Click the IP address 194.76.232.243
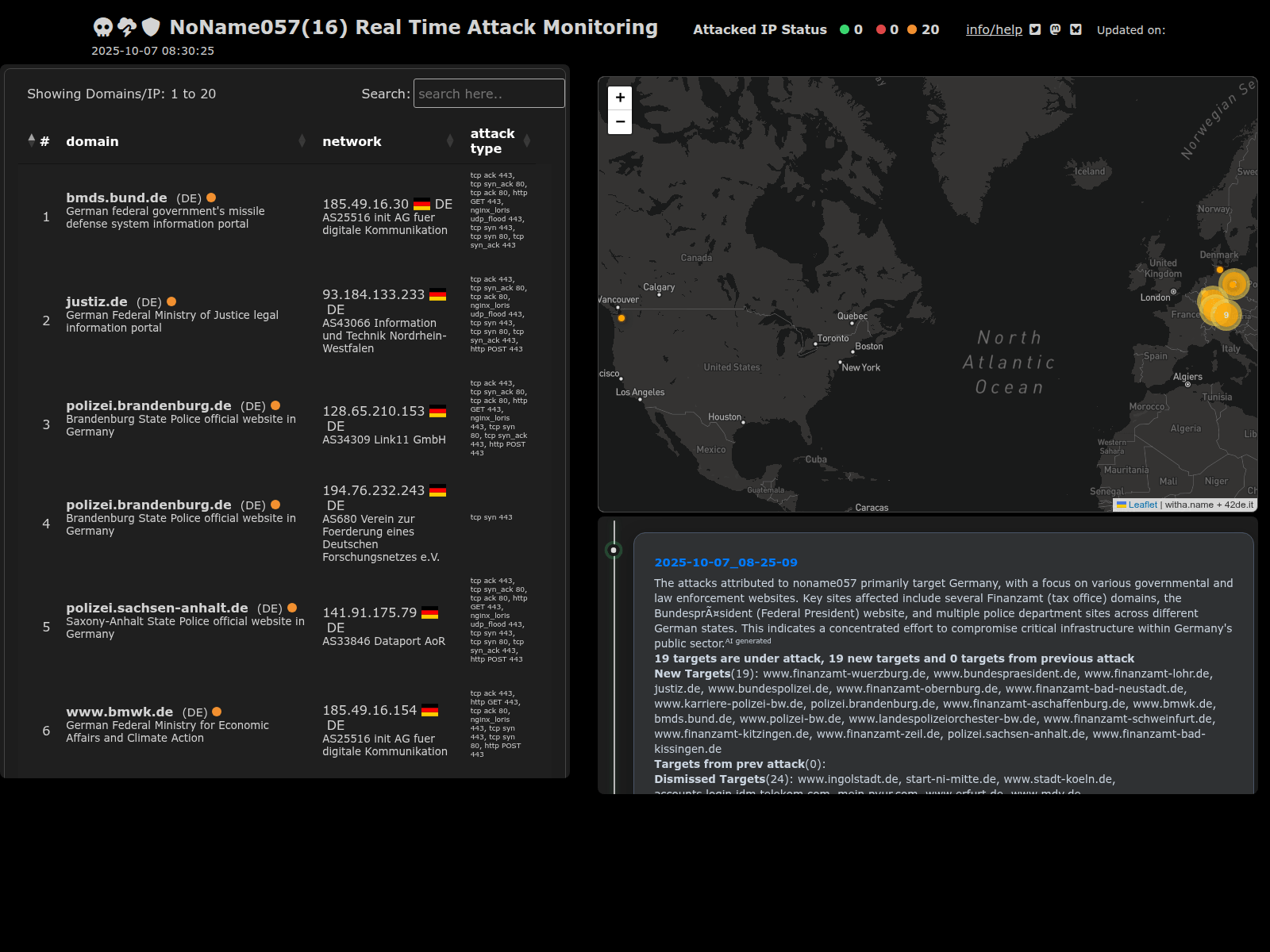 [x=373, y=490]
